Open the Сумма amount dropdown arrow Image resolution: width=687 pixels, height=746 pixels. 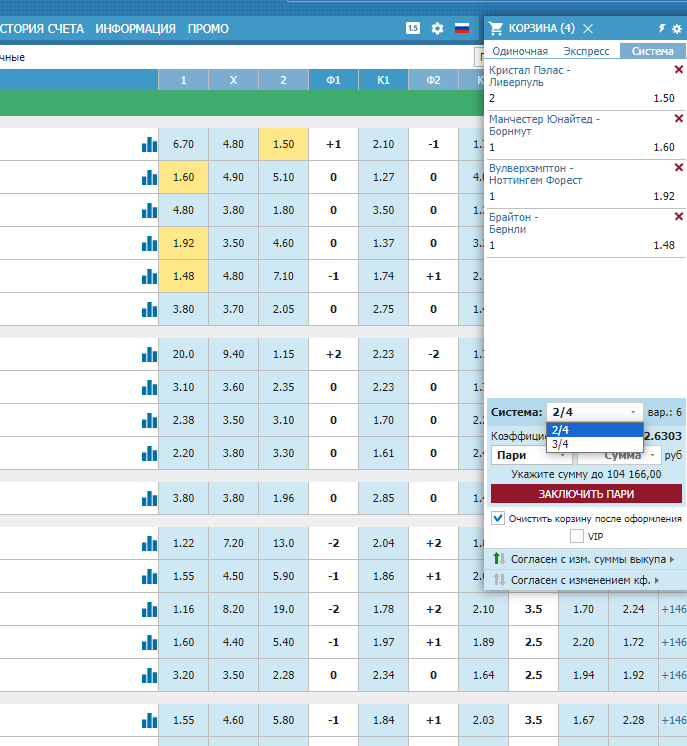click(x=653, y=455)
